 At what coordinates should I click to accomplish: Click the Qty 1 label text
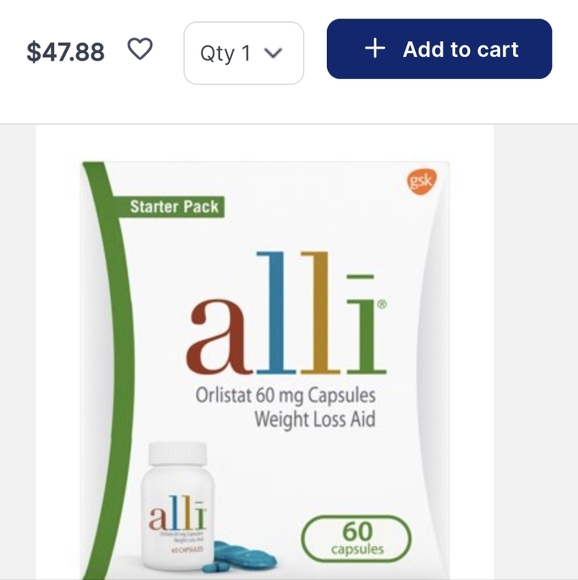click(x=226, y=54)
